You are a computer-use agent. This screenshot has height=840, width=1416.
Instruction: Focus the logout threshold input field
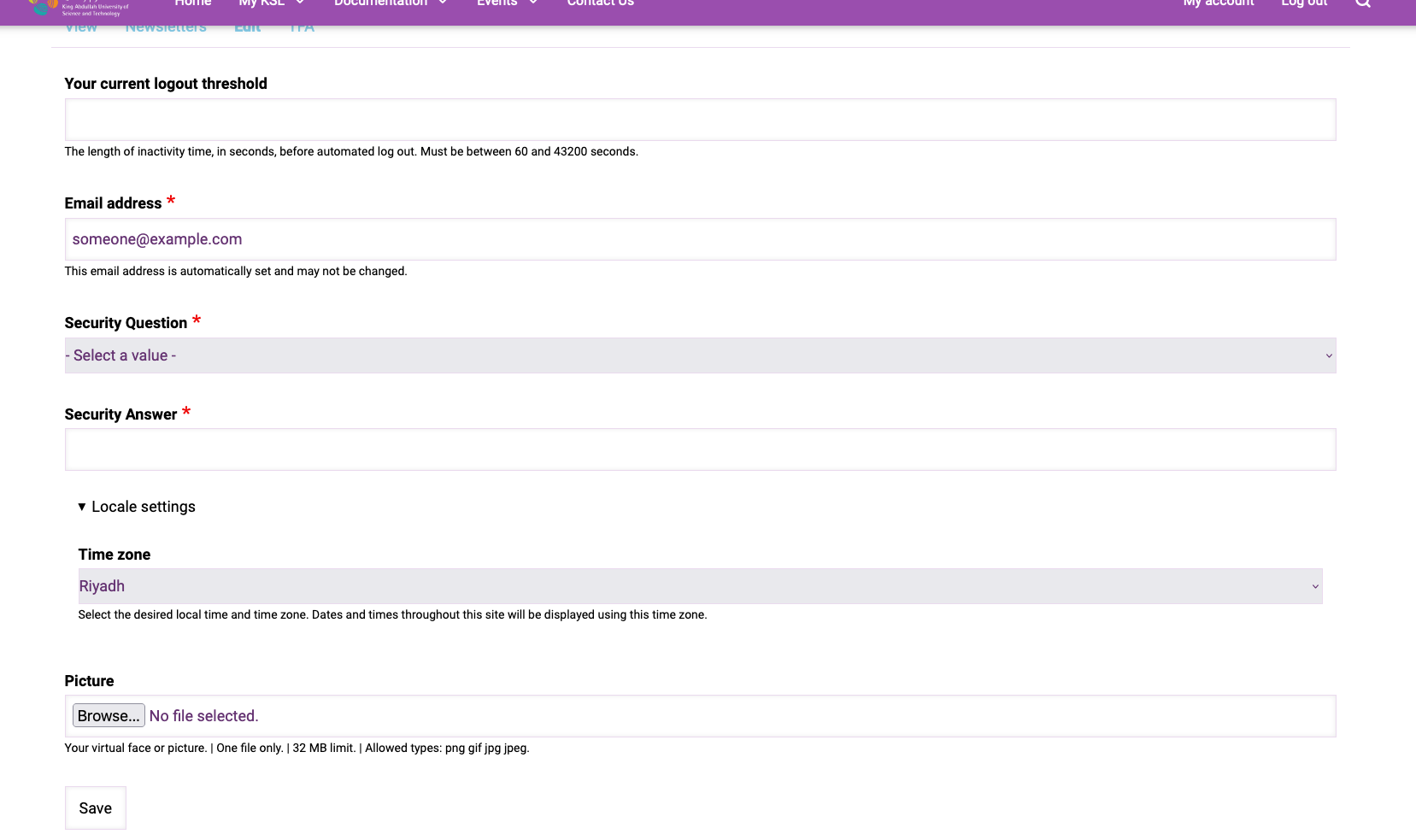700,120
